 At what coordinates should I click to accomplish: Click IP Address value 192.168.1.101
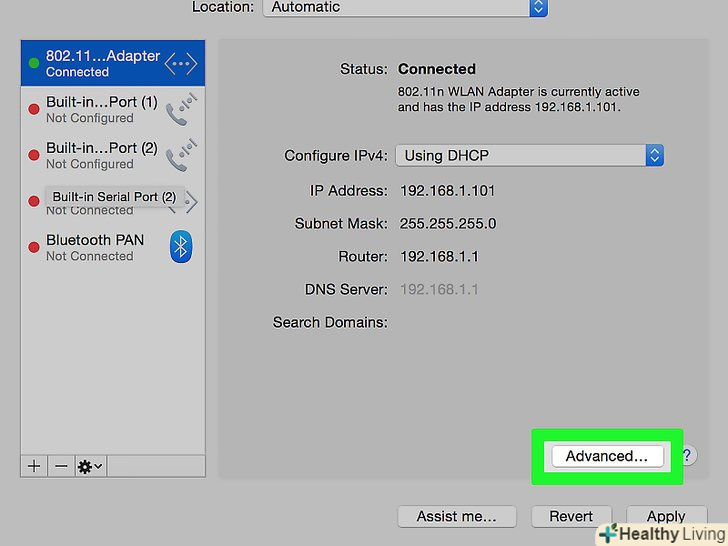click(x=448, y=191)
